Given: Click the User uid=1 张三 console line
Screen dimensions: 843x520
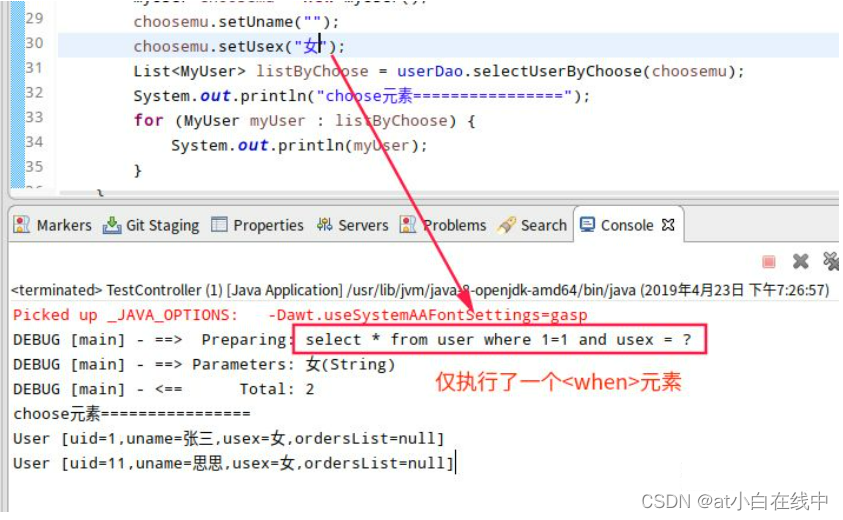Looking at the screenshot, I should click(229, 439).
